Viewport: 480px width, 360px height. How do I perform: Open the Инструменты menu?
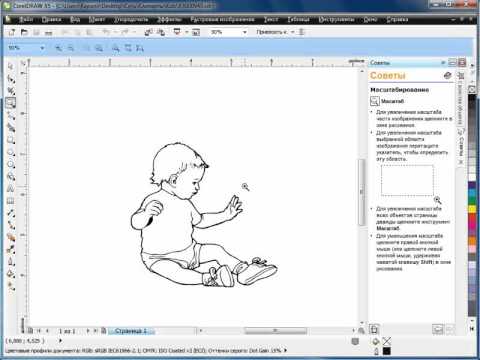[x=336, y=20]
